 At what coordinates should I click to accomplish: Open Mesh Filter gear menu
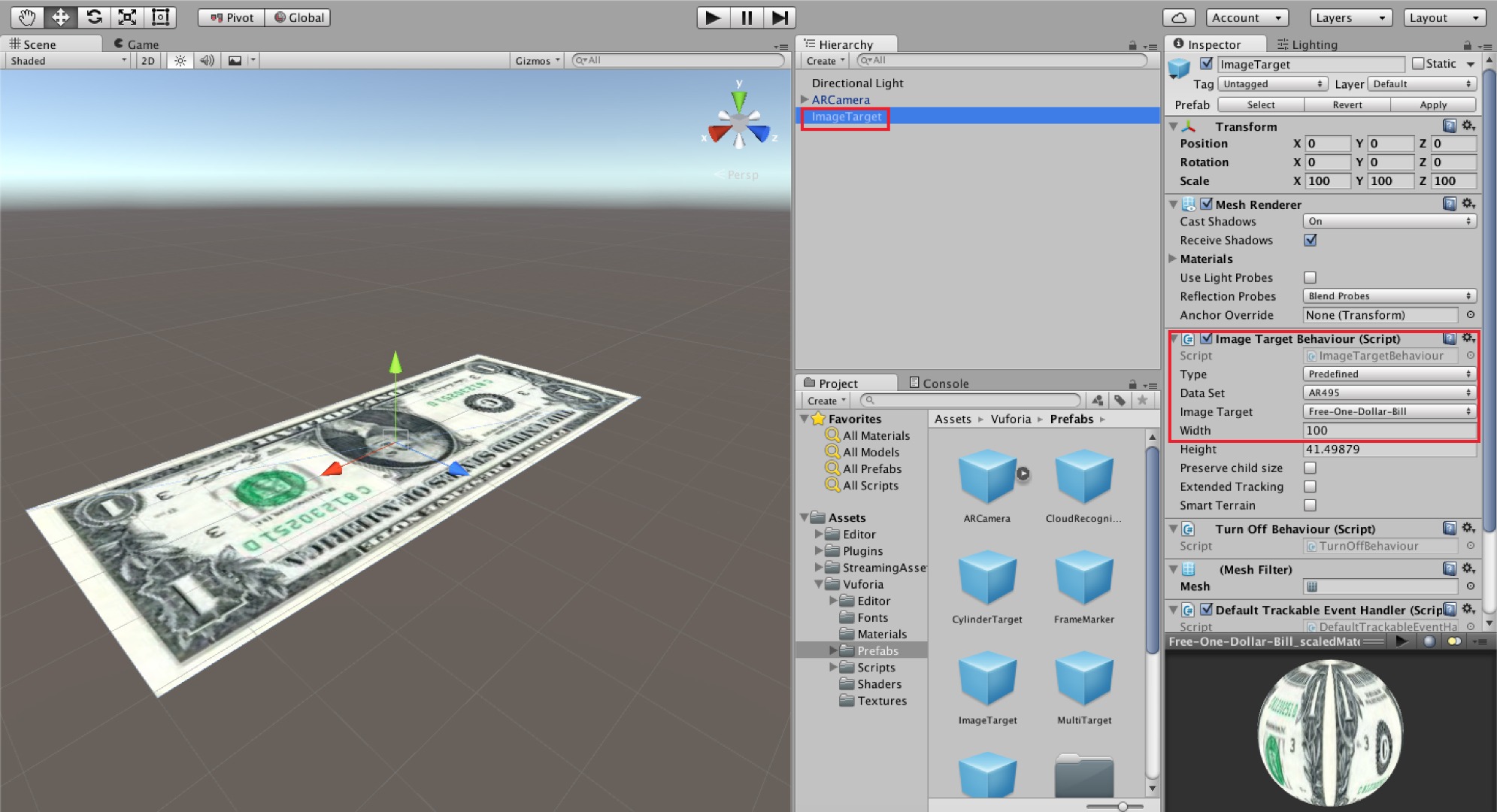pyautogui.click(x=1468, y=569)
